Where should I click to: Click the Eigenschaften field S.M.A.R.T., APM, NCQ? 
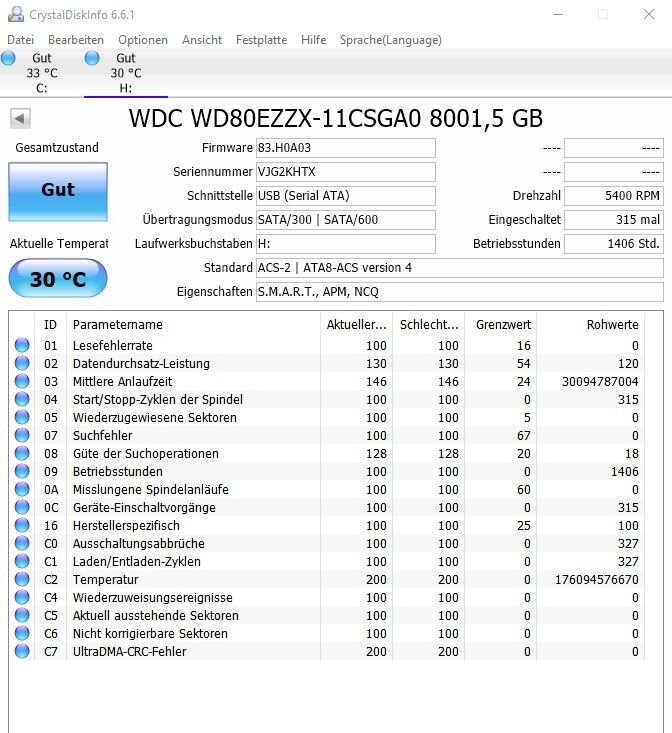coord(460,292)
